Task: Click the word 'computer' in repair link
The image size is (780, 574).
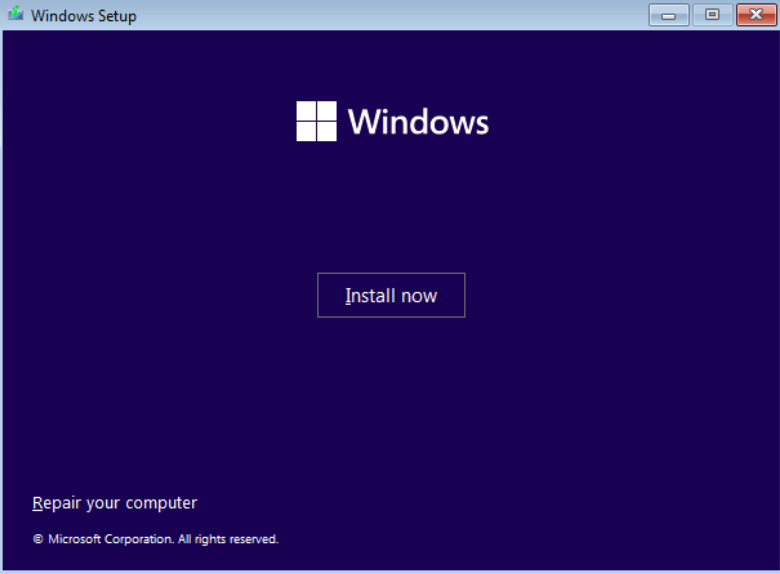Action: tap(162, 504)
